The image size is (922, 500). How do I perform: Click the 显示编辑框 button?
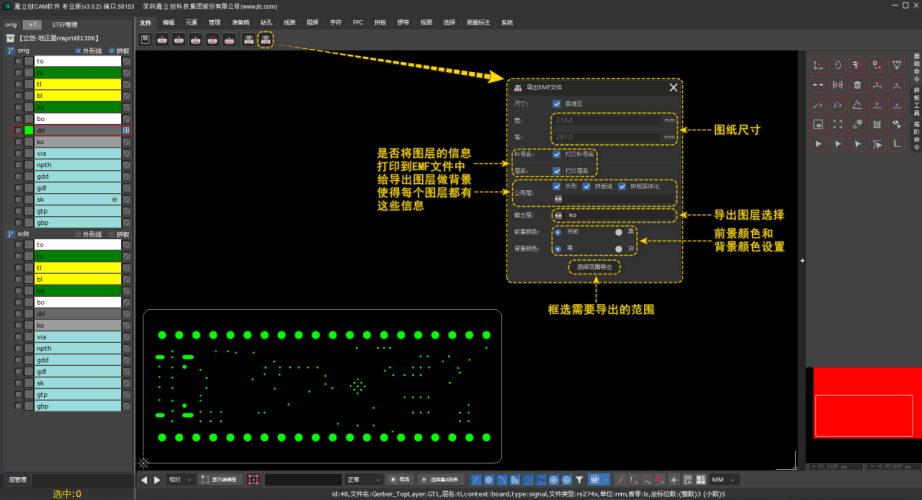(221, 480)
